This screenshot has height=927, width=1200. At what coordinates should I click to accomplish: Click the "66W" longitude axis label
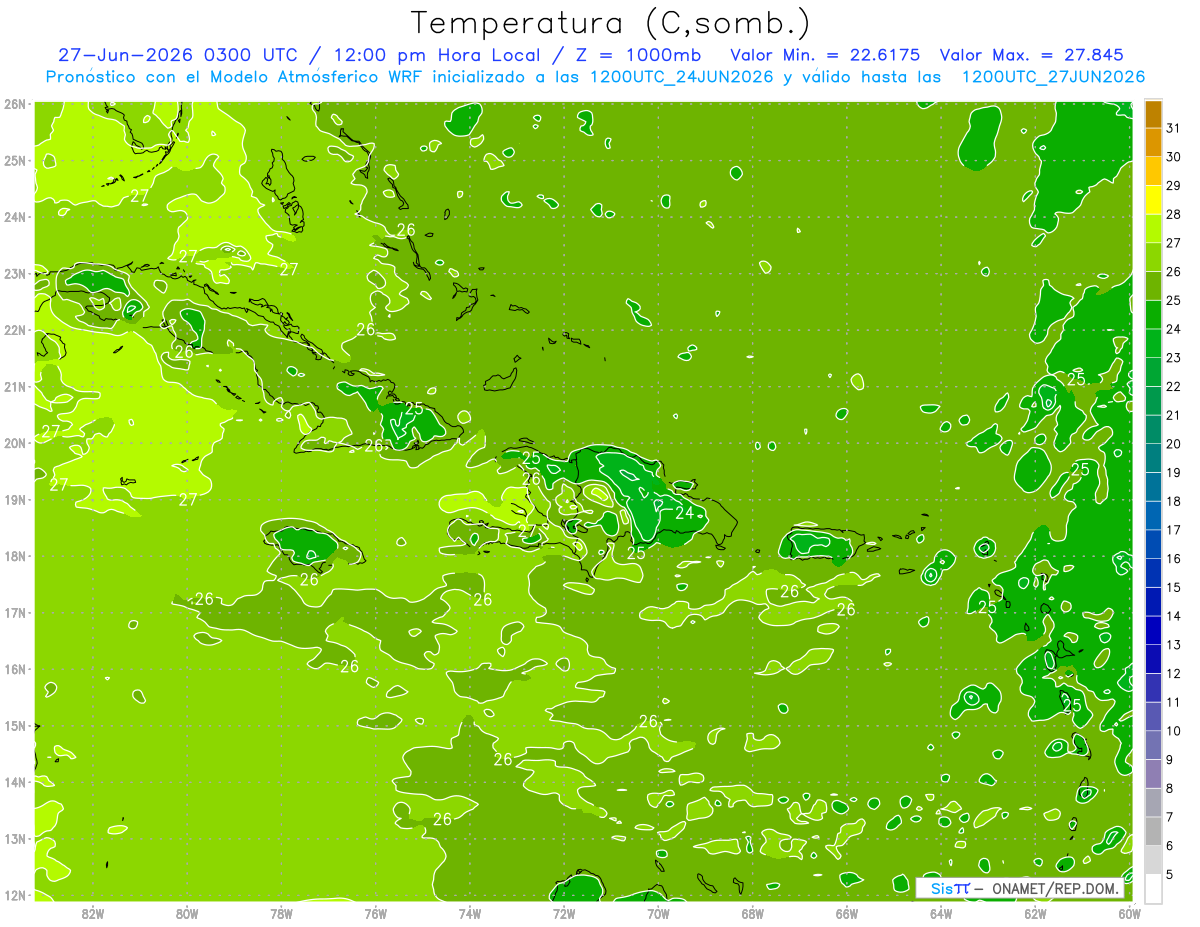click(x=847, y=913)
